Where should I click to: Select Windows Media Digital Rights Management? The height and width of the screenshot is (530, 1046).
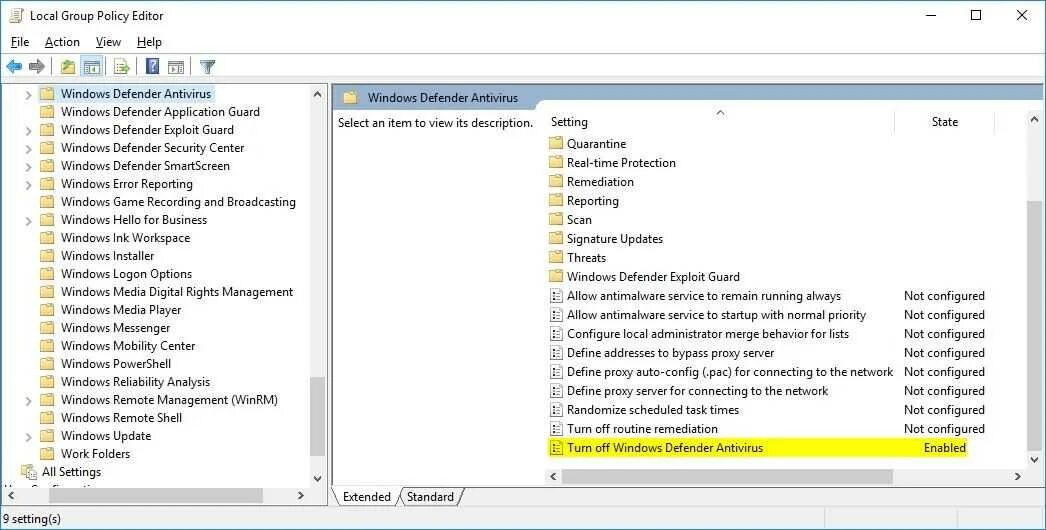177,292
